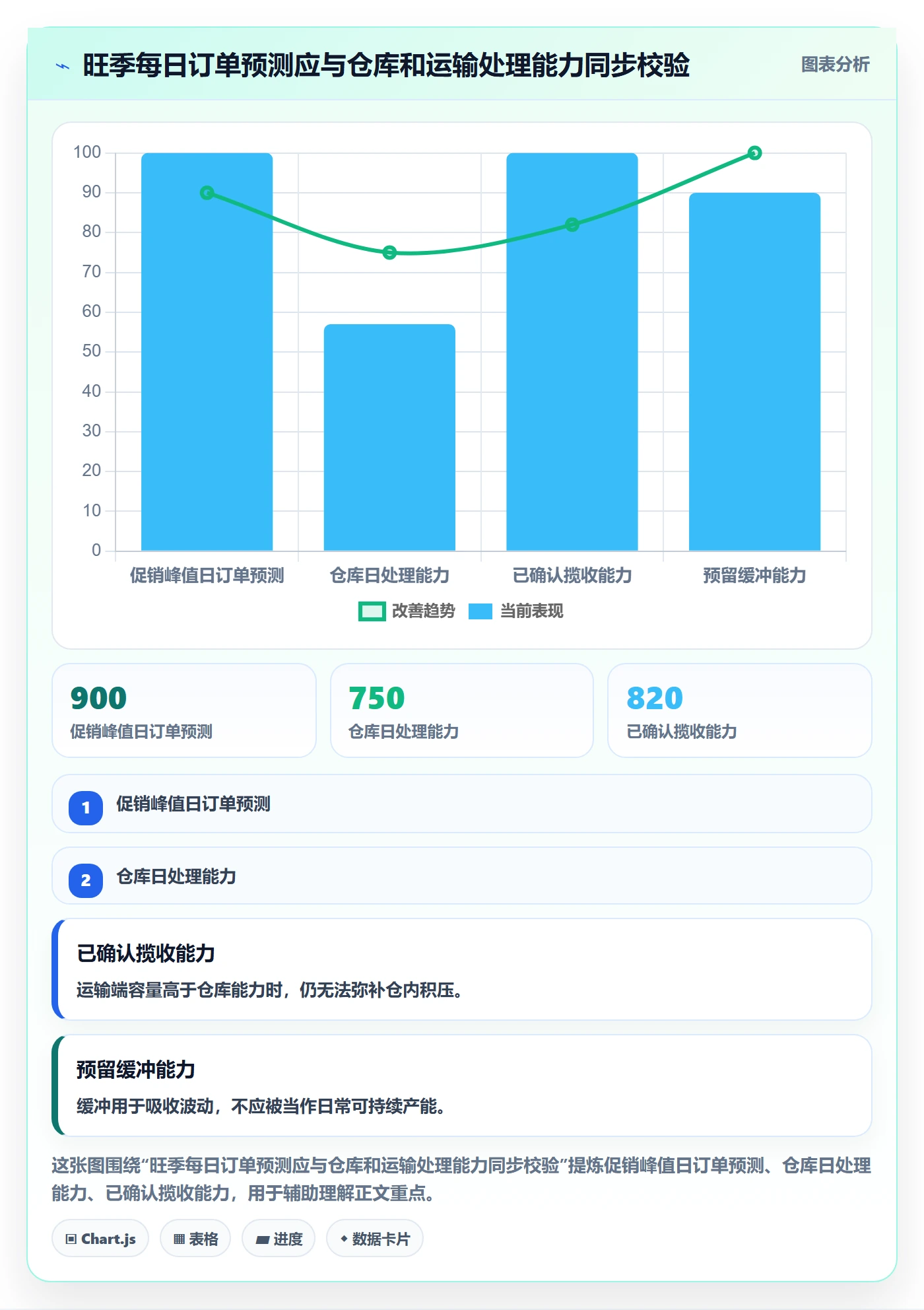Click the 图表分析 label in the header

tap(836, 65)
